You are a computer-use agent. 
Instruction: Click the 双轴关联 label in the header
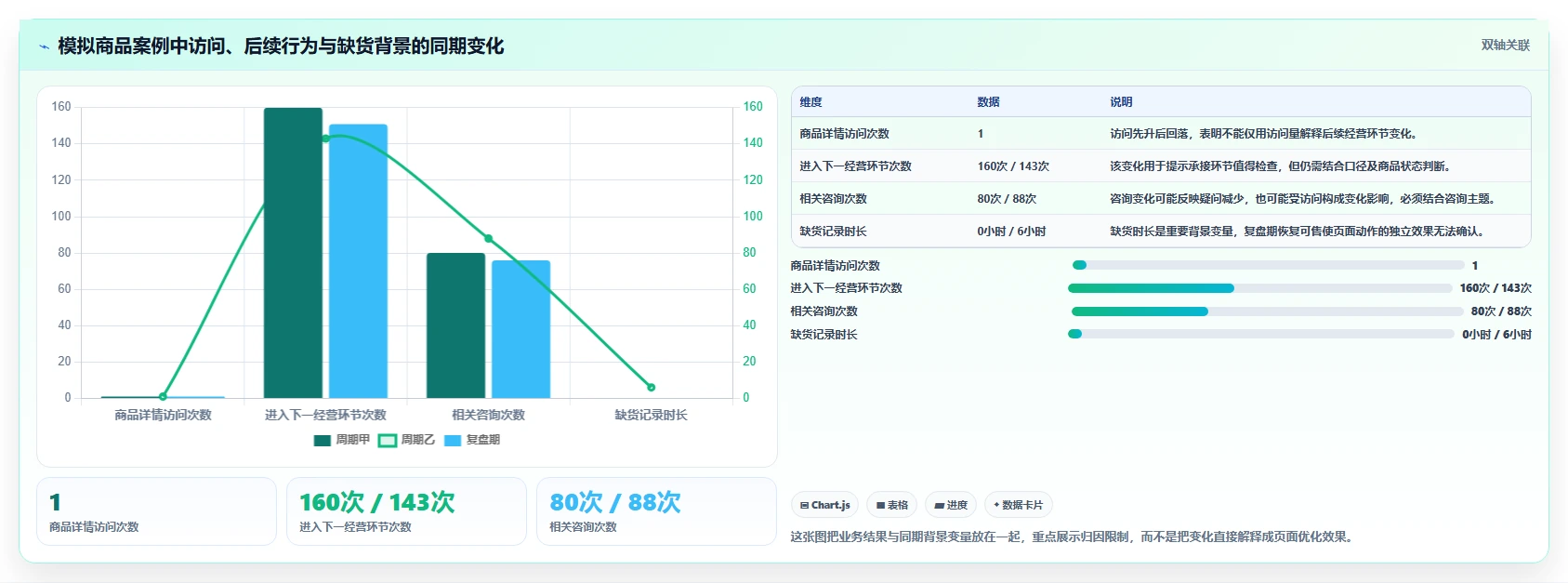pyautogui.click(x=1506, y=45)
